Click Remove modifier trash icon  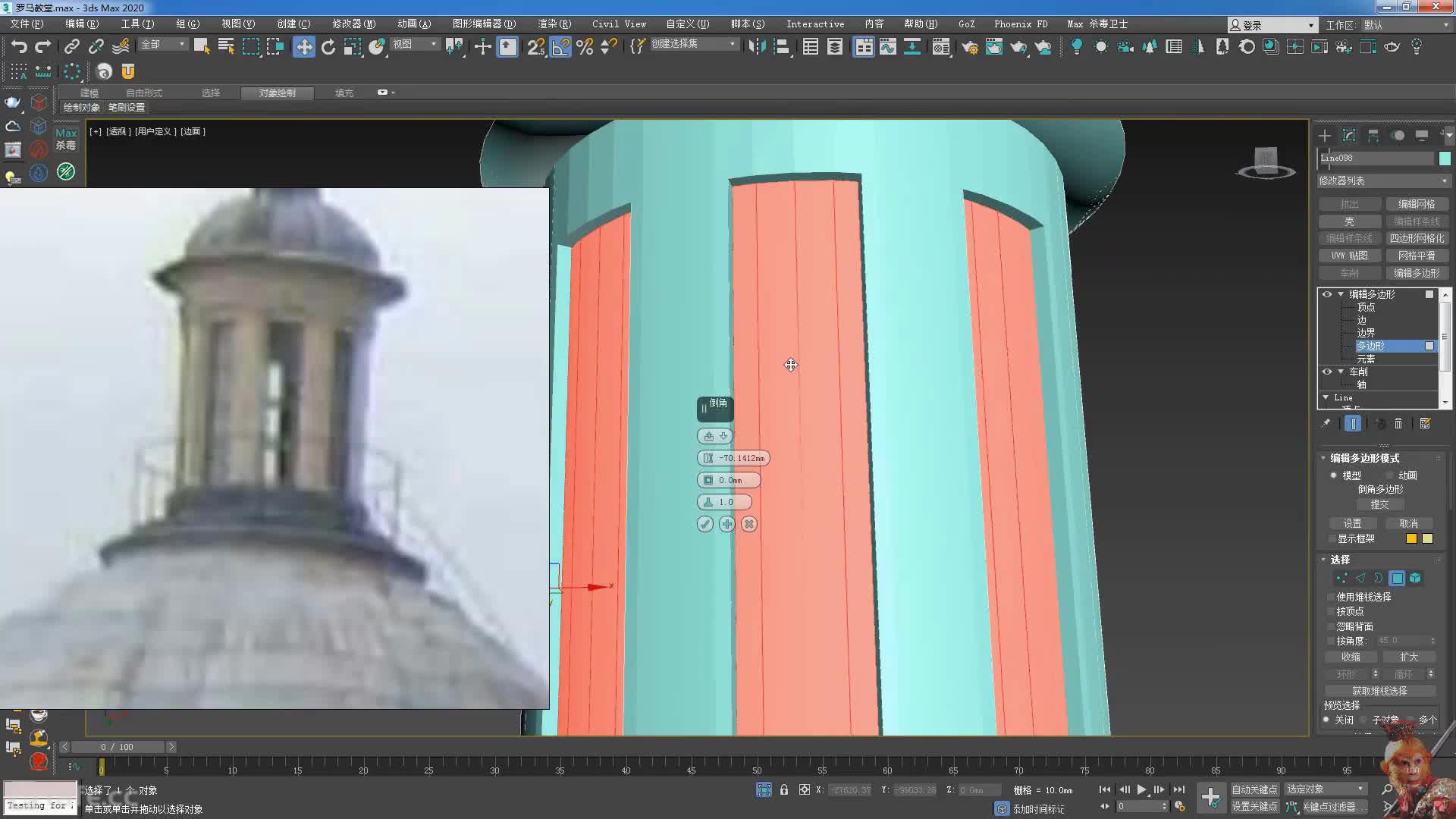point(1398,424)
